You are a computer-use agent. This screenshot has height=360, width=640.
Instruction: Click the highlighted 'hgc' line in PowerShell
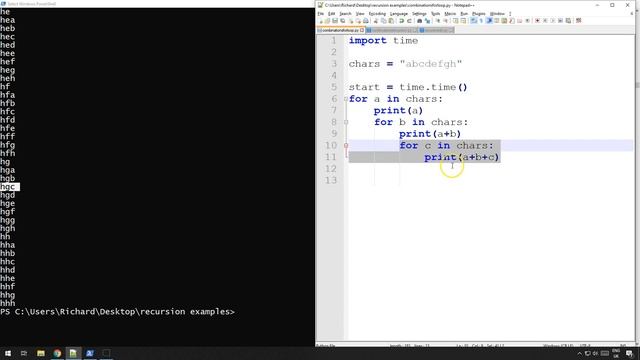coord(10,187)
